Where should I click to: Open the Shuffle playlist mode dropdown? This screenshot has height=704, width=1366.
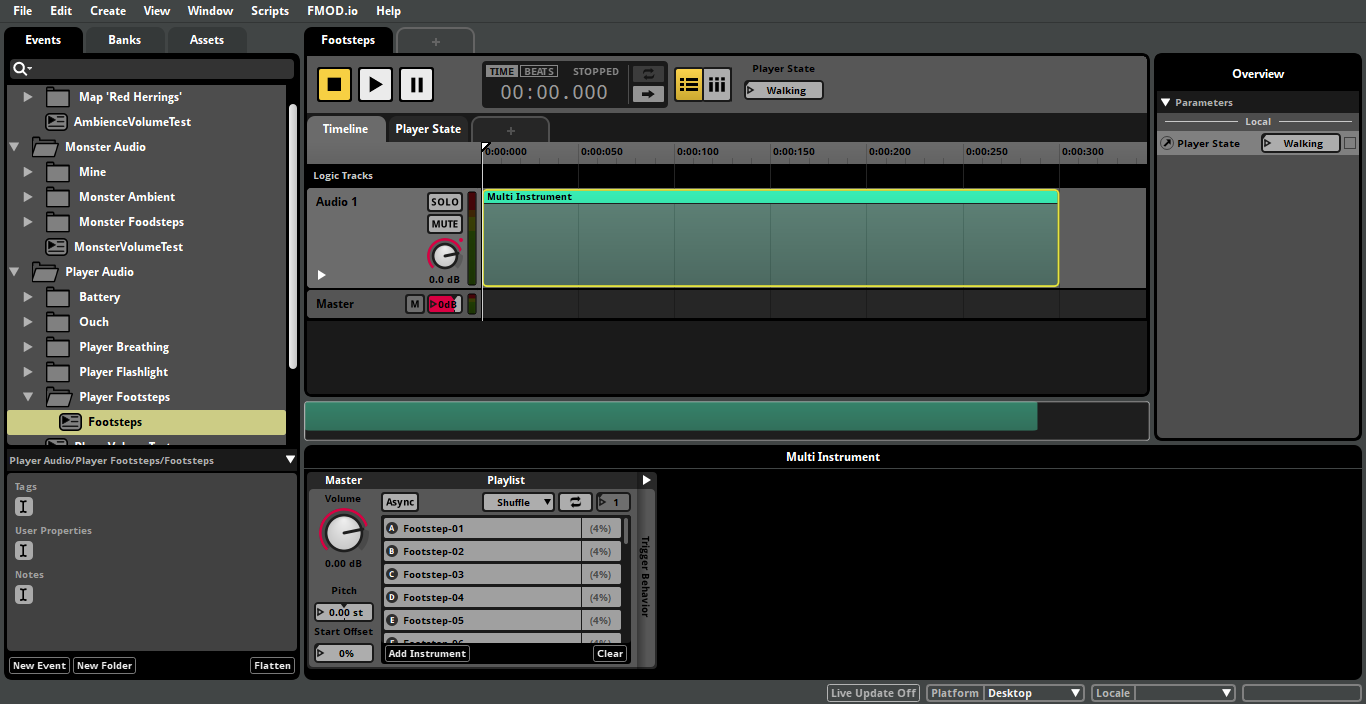coord(518,502)
